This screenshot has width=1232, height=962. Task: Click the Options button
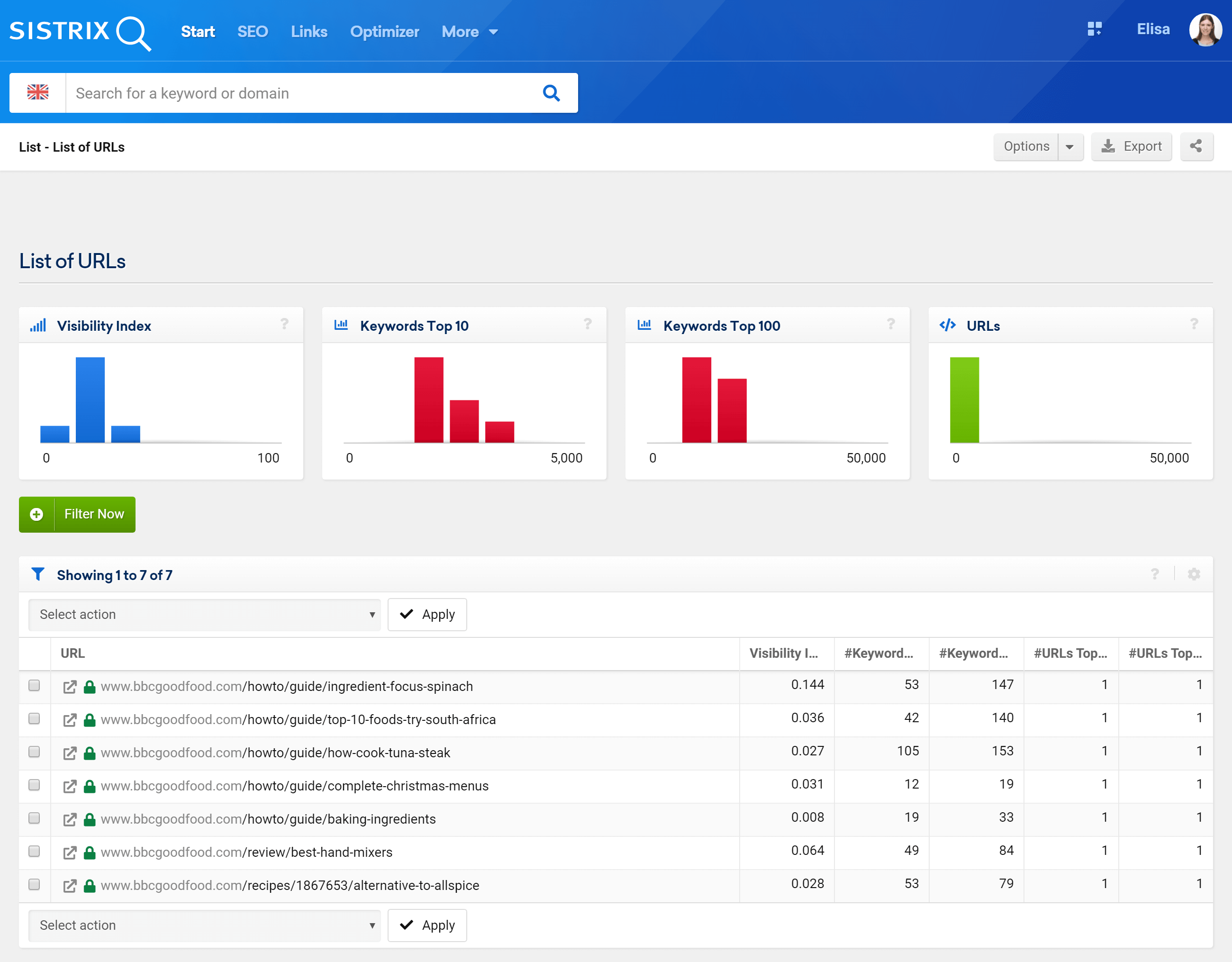[1026, 147]
